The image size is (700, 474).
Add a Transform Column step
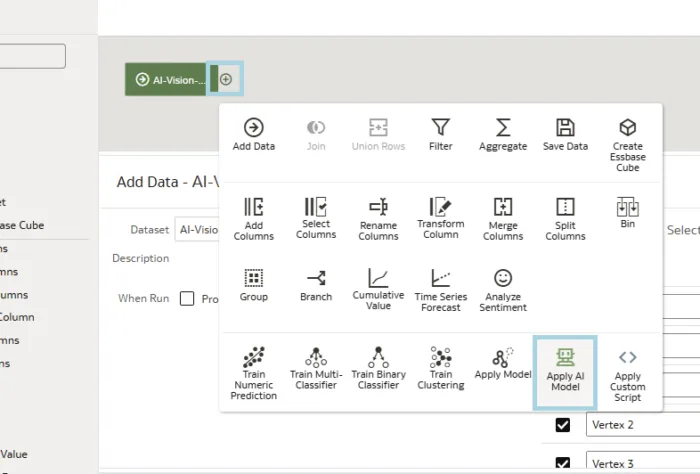440,207
